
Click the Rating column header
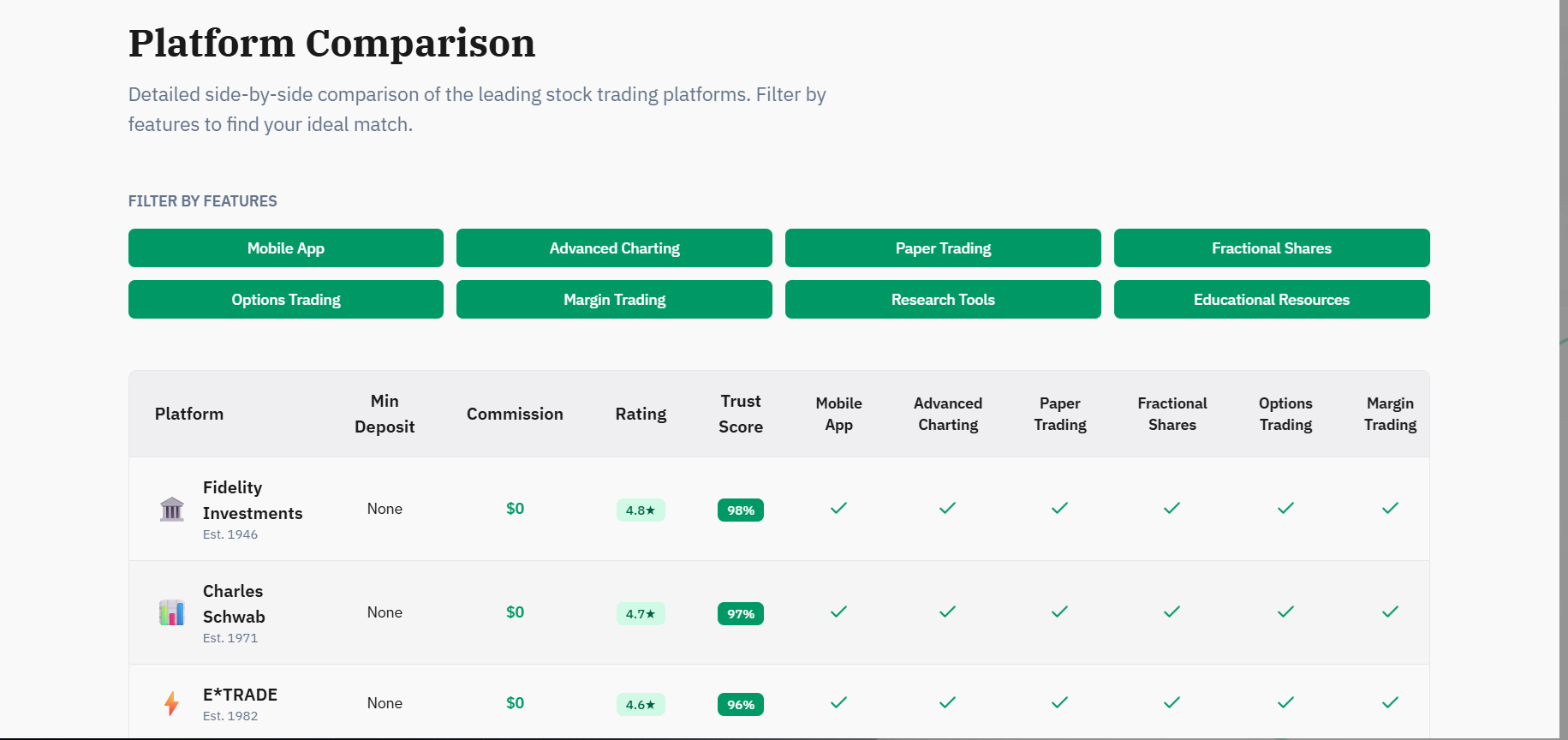tap(641, 414)
